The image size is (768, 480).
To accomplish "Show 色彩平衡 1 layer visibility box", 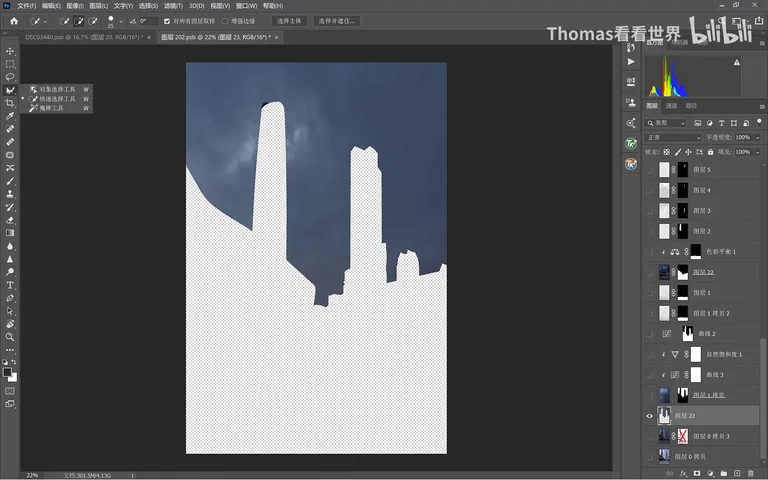I will 649,252.
